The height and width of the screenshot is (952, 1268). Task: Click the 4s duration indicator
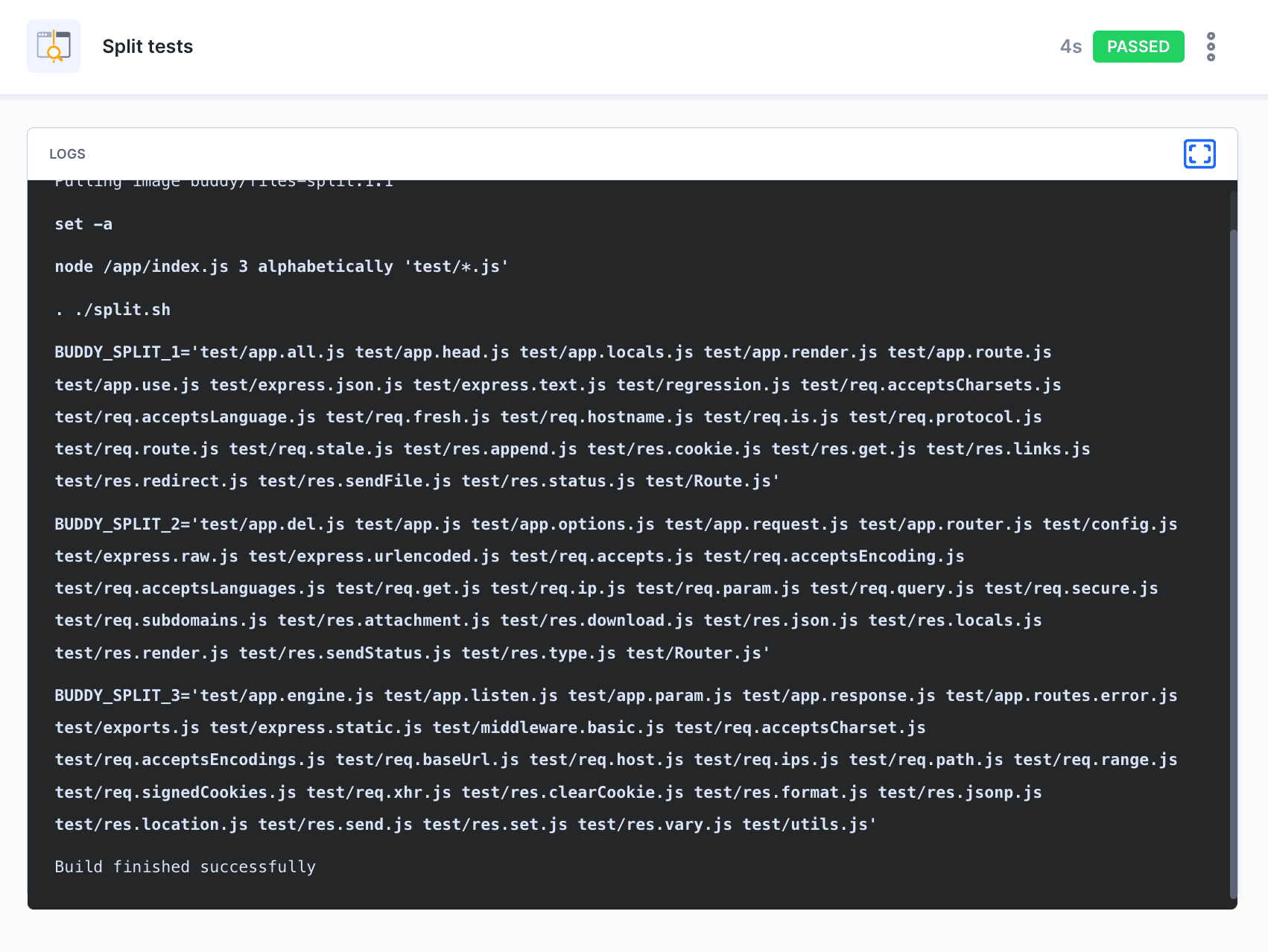point(1071,46)
